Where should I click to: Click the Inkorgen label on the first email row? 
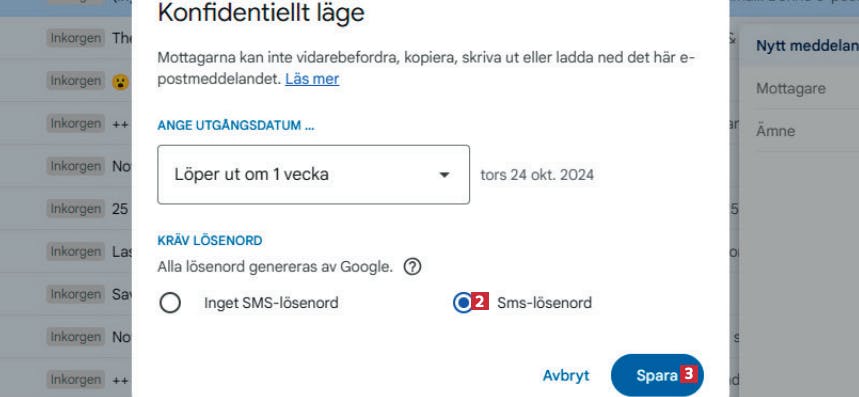pos(76,38)
